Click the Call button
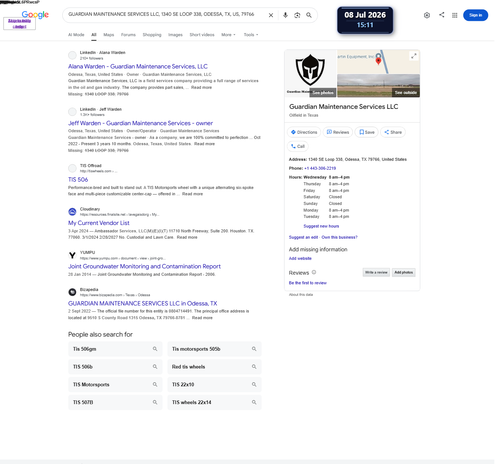 (x=298, y=146)
